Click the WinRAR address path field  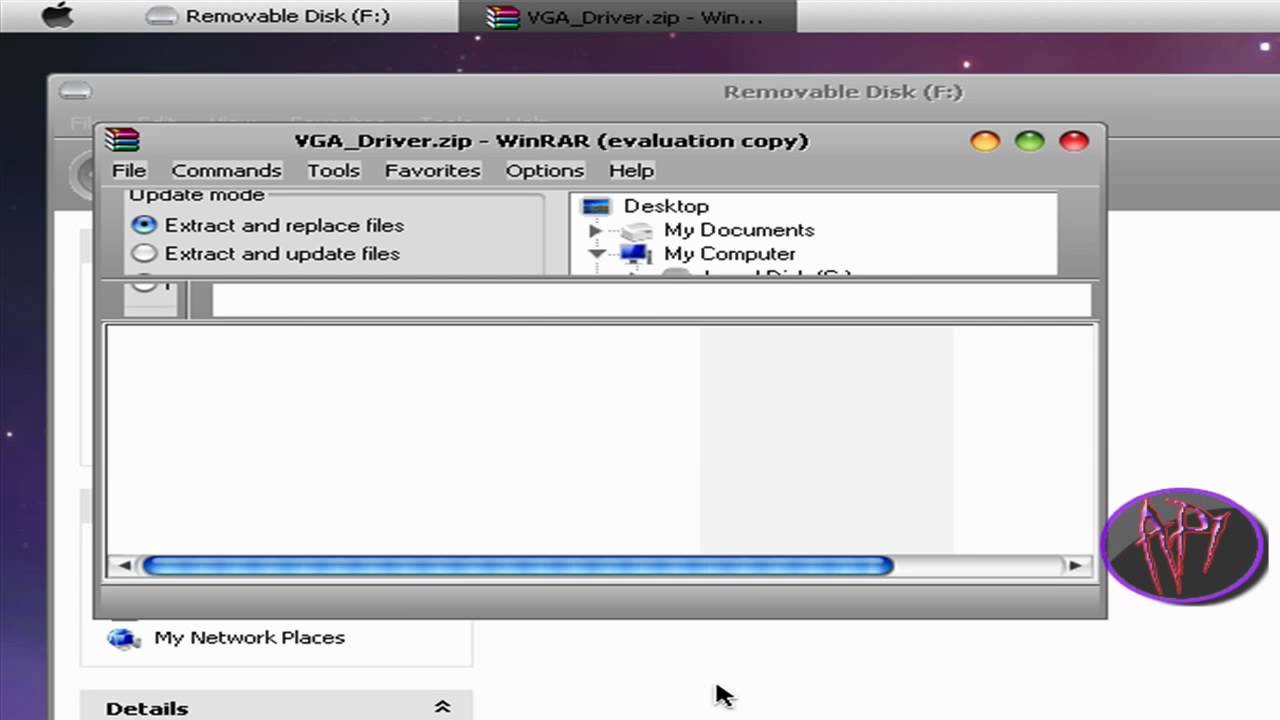pos(651,300)
